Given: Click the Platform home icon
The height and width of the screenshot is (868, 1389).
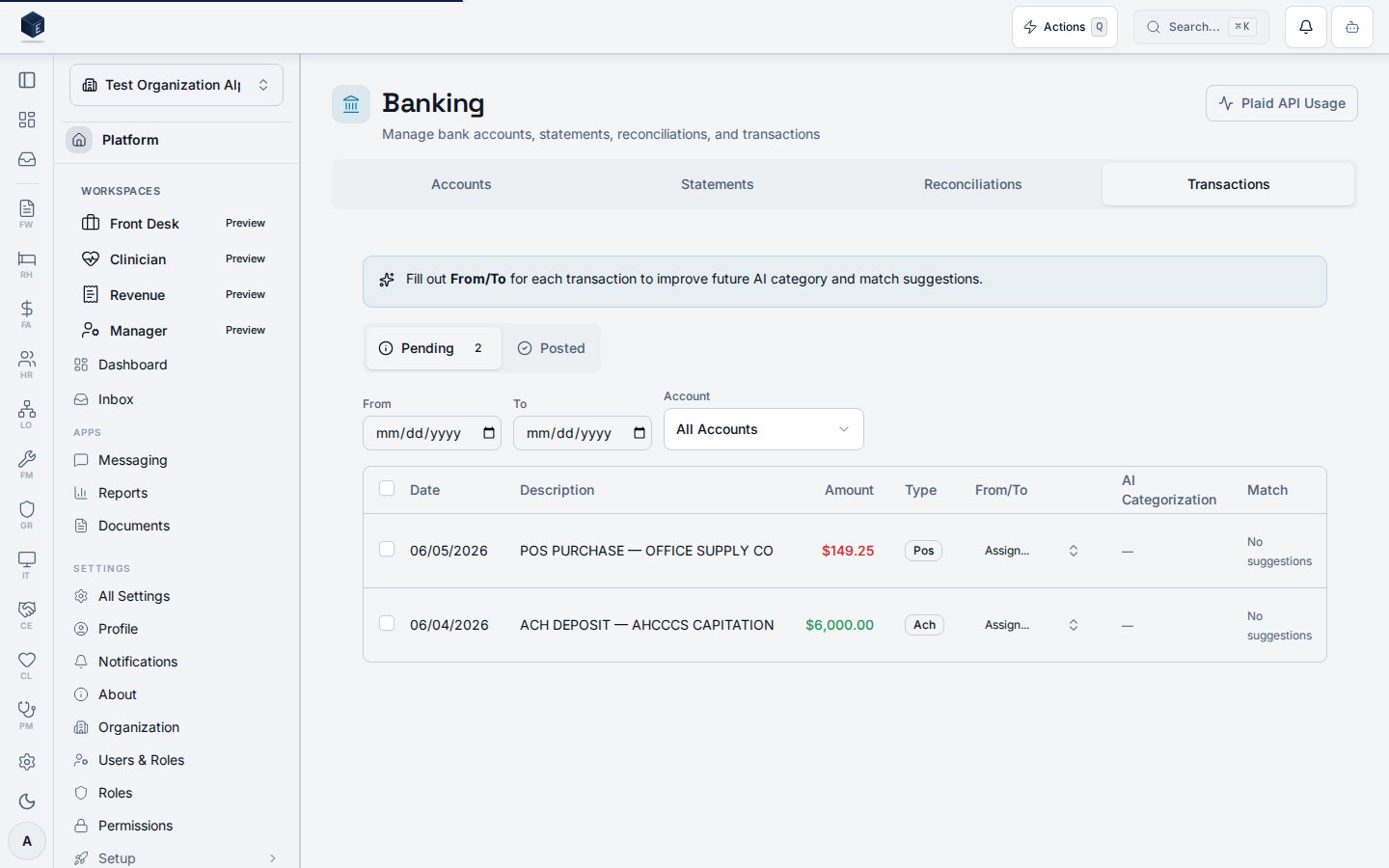Looking at the screenshot, I should (79, 140).
